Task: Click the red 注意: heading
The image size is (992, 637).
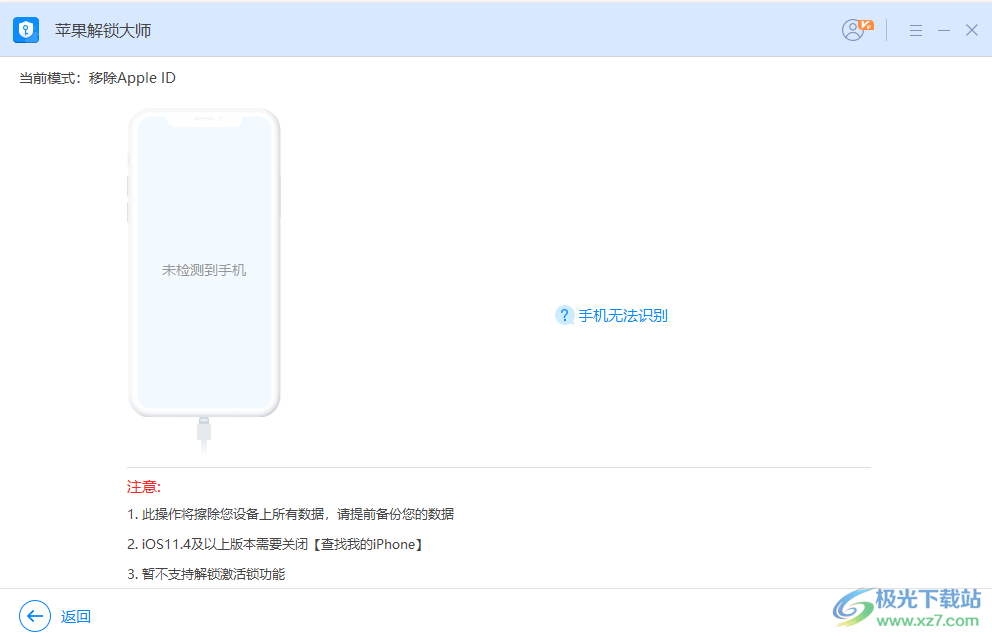Action: click(144, 486)
